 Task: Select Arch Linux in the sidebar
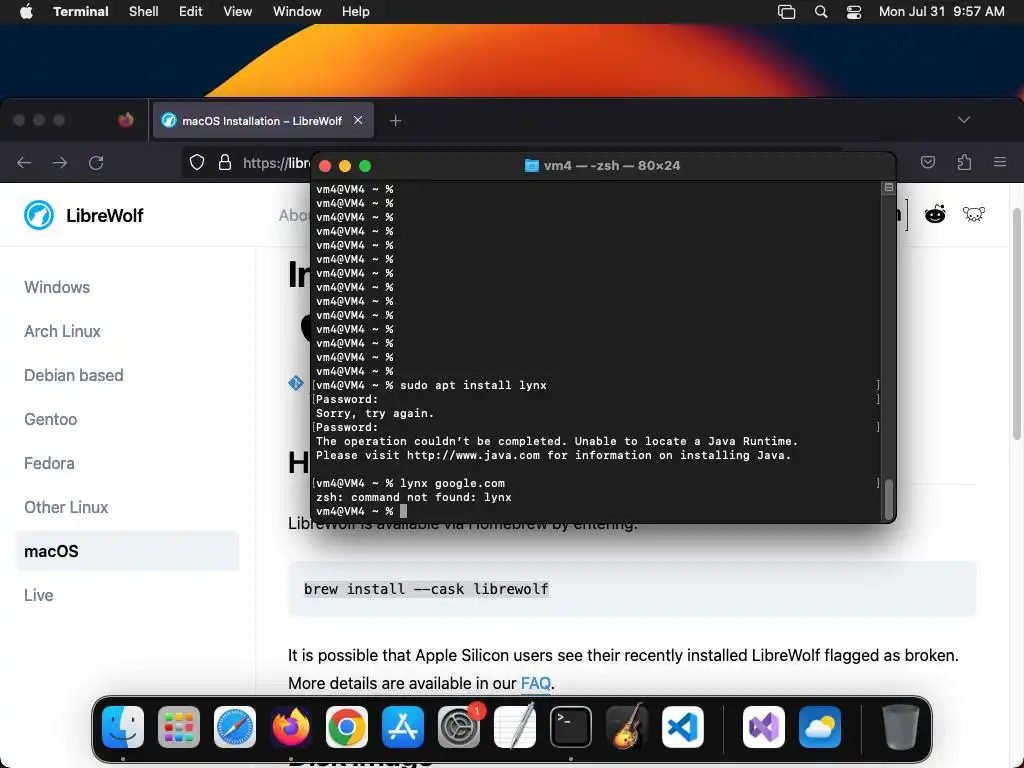coord(62,331)
